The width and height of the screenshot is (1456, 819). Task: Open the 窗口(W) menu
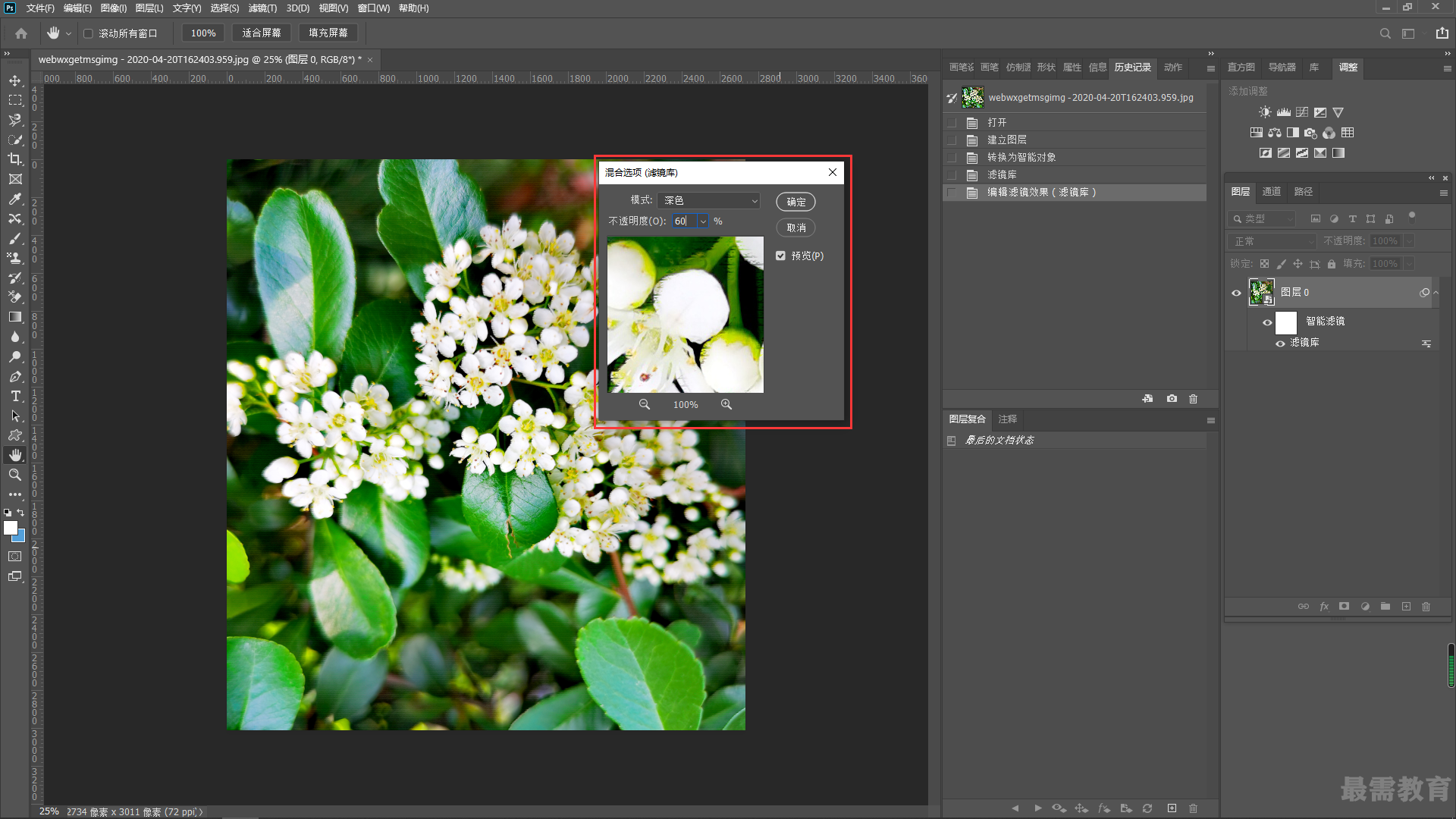(373, 8)
